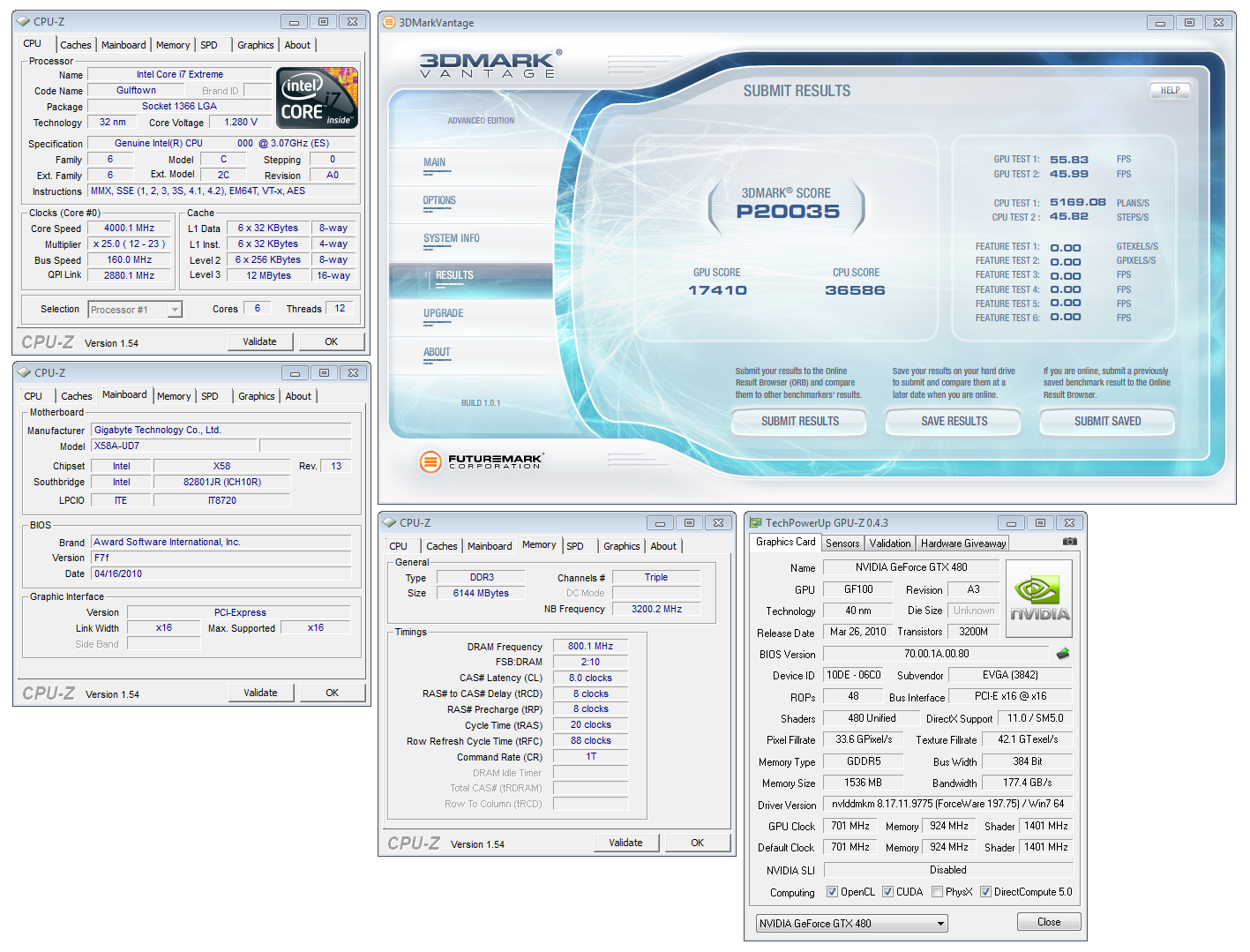1250x952 pixels.
Task: Open the SPD tab in the CPU-Z Memory window
Action: tap(575, 546)
